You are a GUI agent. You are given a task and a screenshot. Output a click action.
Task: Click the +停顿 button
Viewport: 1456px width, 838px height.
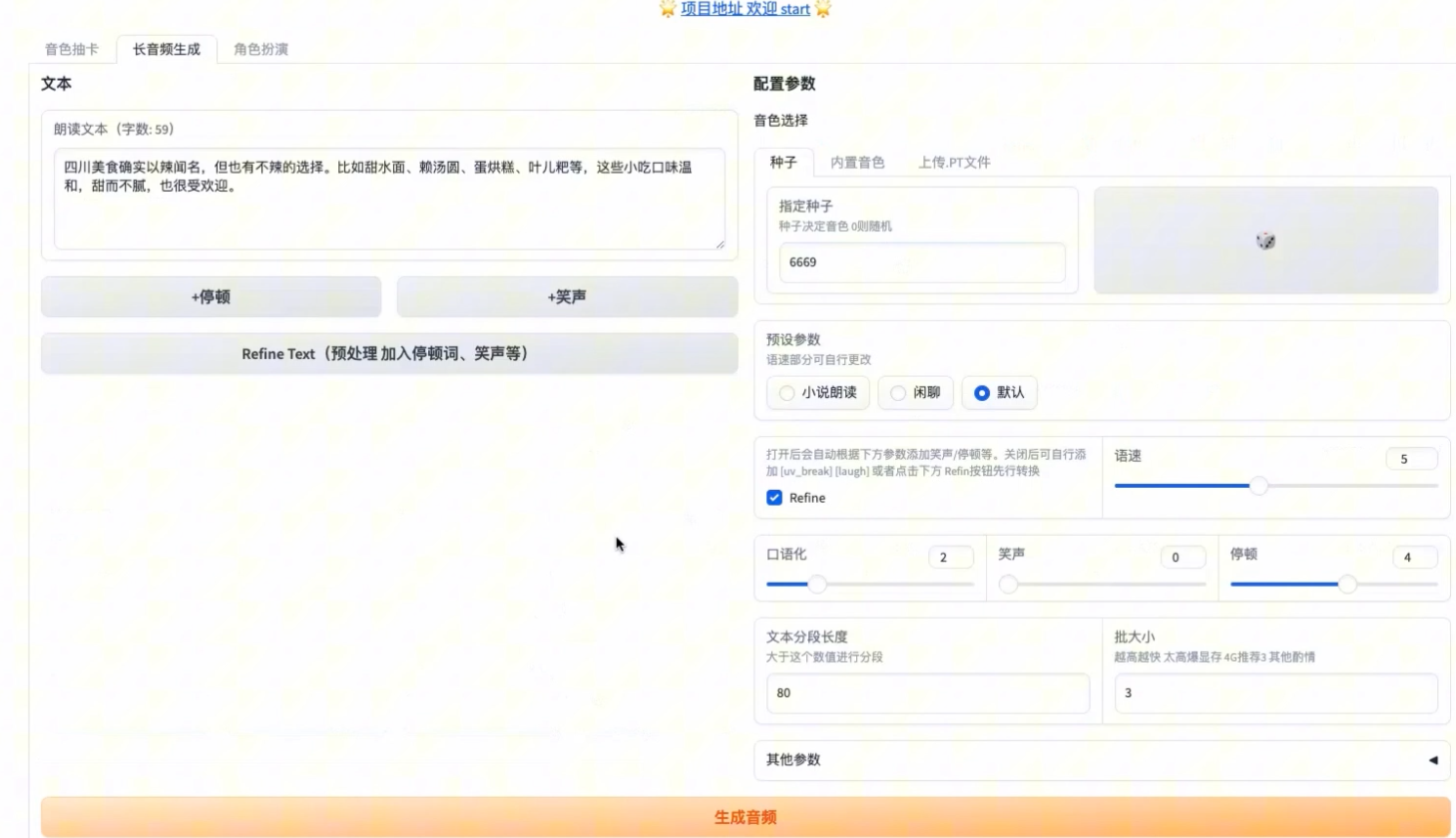(x=211, y=297)
